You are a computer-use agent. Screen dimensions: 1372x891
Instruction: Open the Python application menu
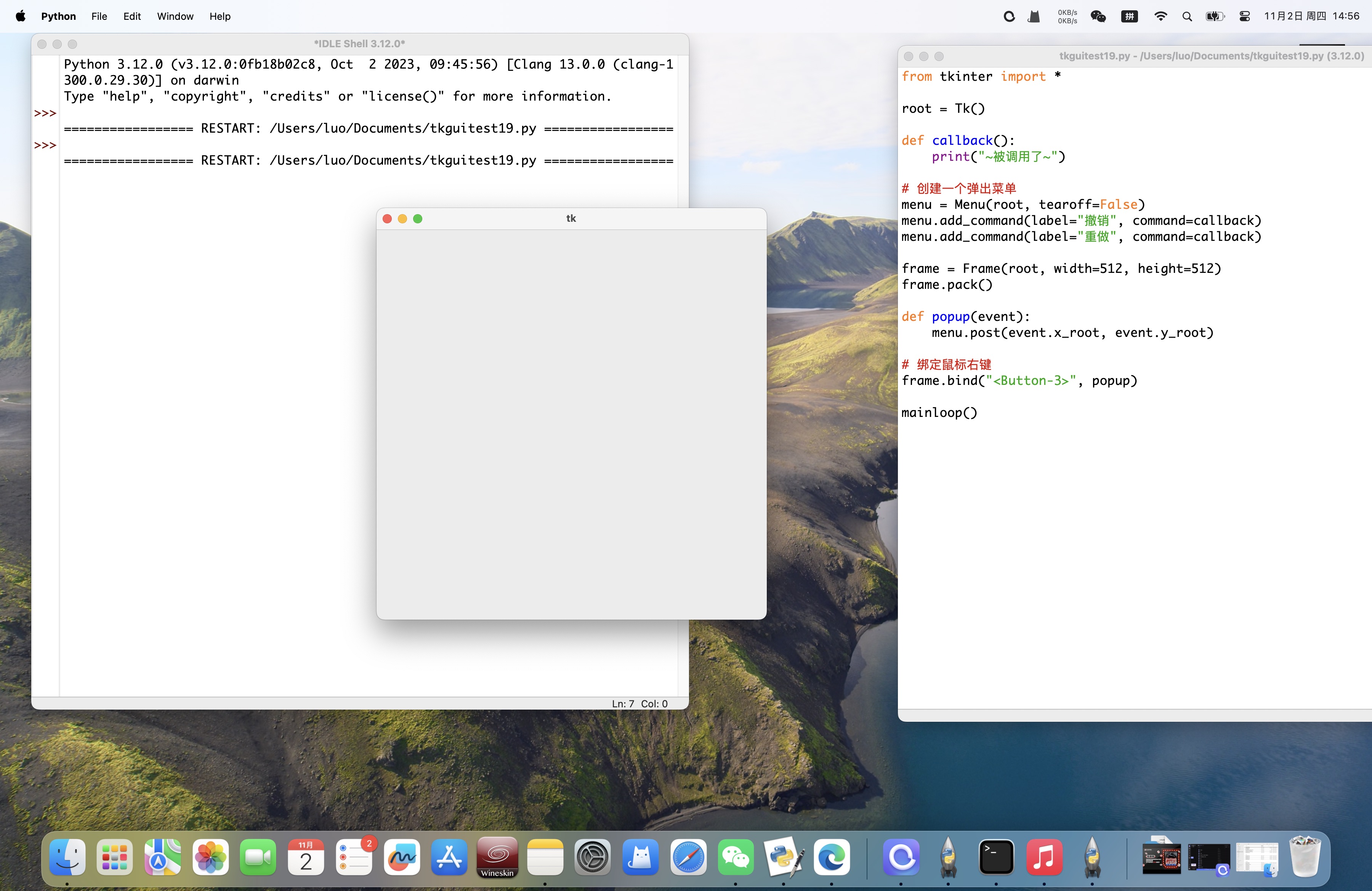pyautogui.click(x=58, y=16)
